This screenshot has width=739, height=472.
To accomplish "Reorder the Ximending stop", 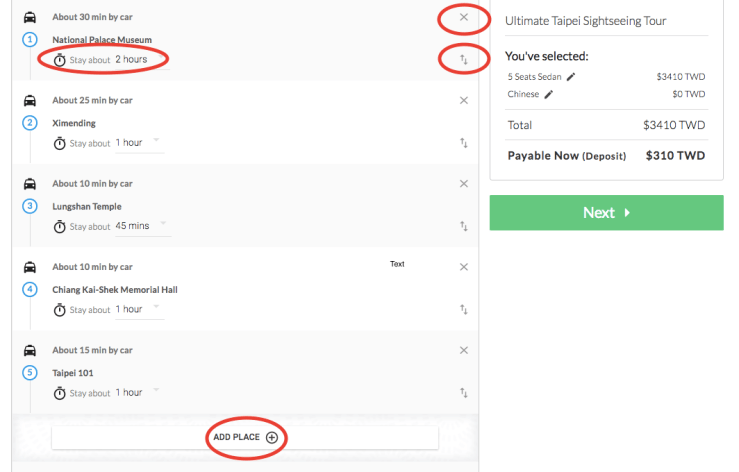I will pyautogui.click(x=463, y=143).
